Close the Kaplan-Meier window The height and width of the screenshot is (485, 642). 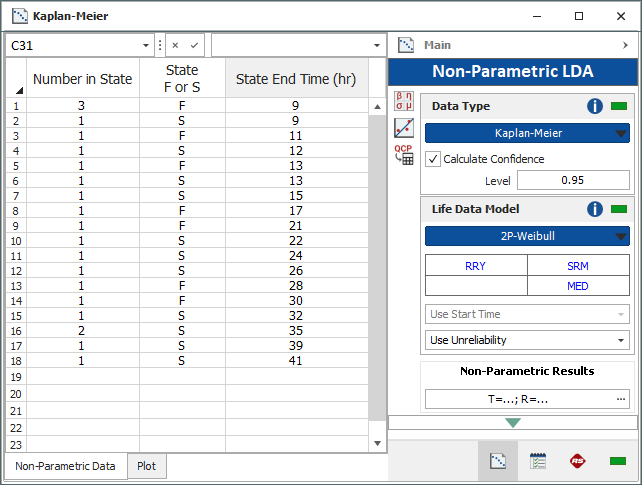[621, 16]
